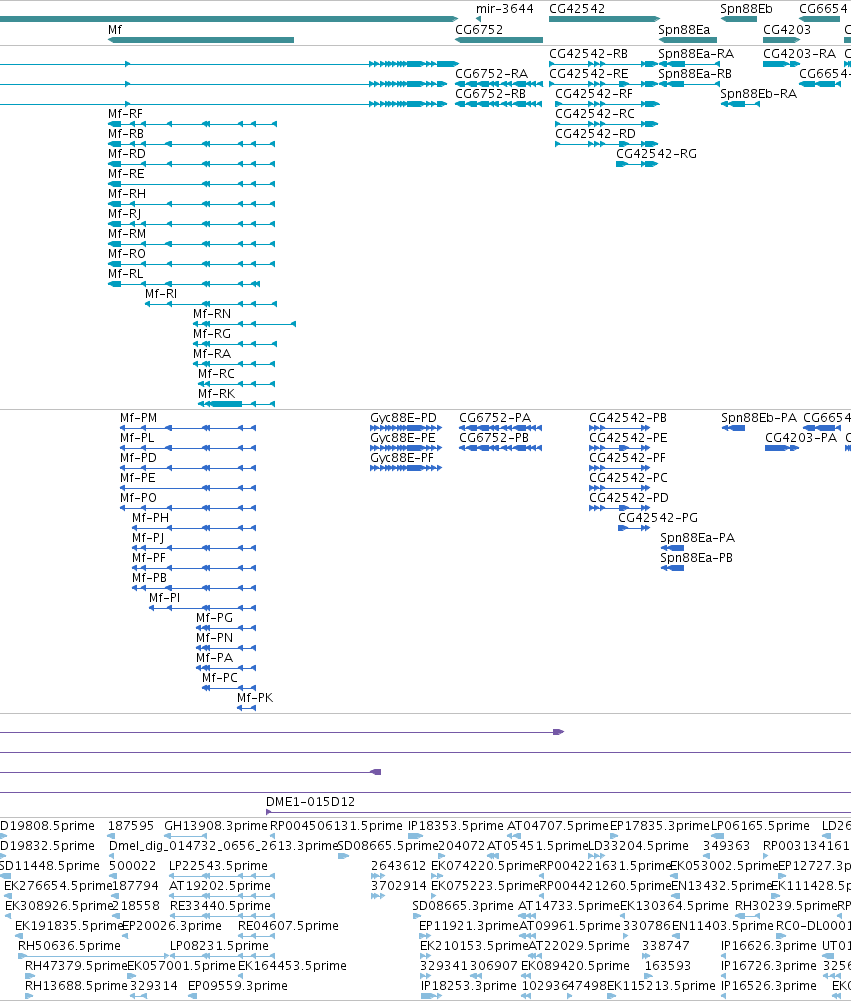
Task: Click the Gyc88E-PD protein label
Action: point(403,418)
